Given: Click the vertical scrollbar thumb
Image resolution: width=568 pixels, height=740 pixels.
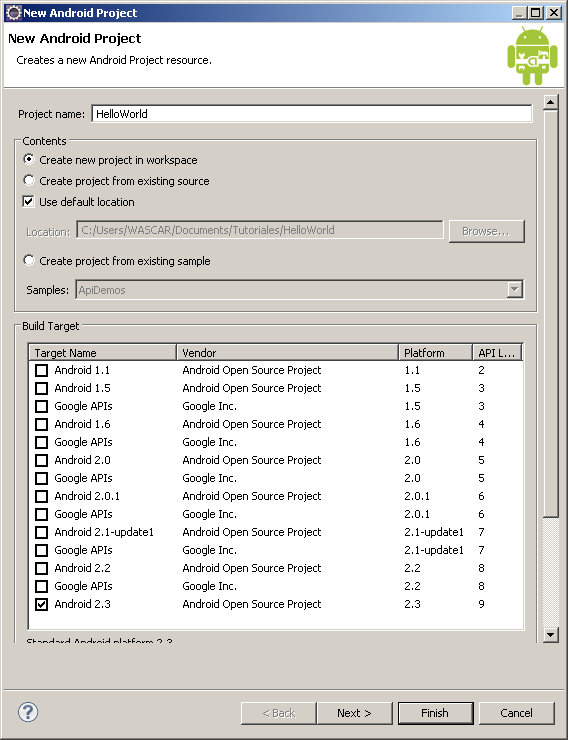Looking at the screenshot, I should (x=551, y=313).
